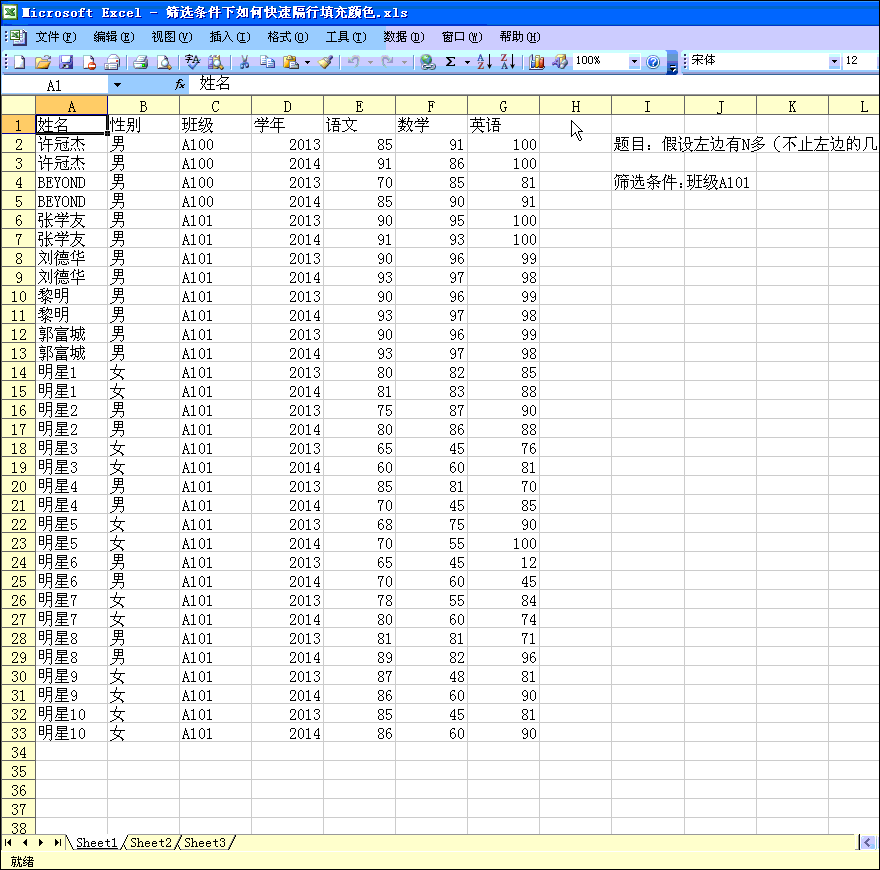The width and height of the screenshot is (880, 870).
Task: Expand the Name Box dropdown arrow
Action: (117, 85)
